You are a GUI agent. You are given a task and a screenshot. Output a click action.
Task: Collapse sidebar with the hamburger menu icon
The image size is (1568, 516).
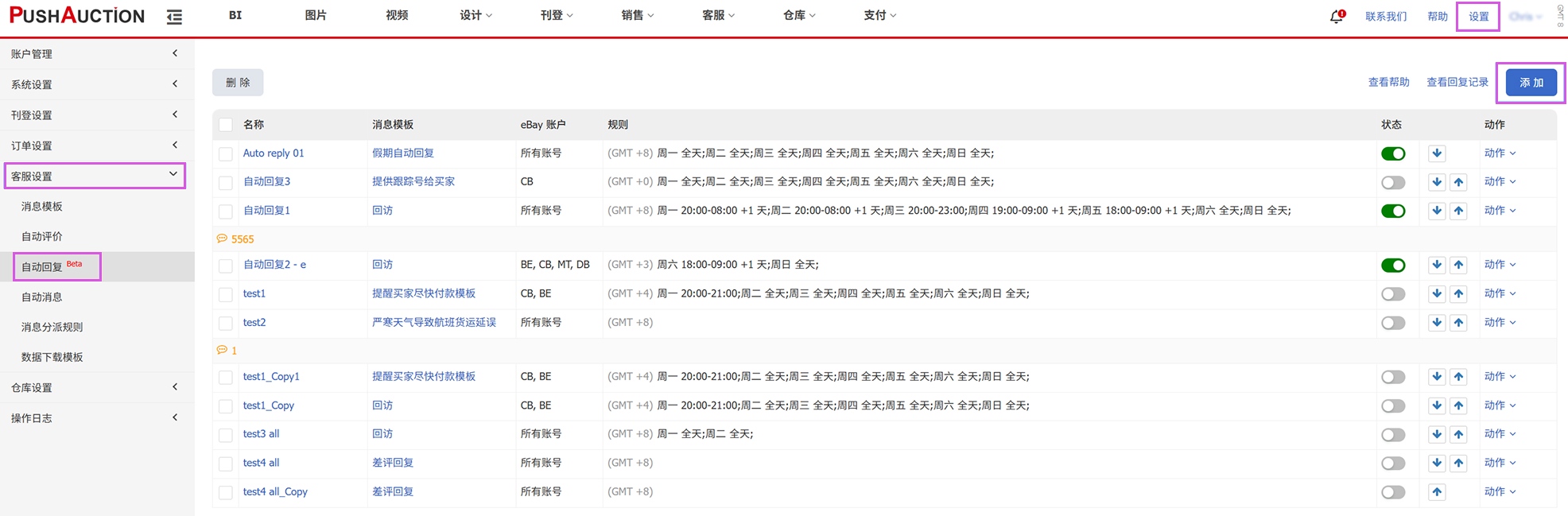tap(174, 17)
